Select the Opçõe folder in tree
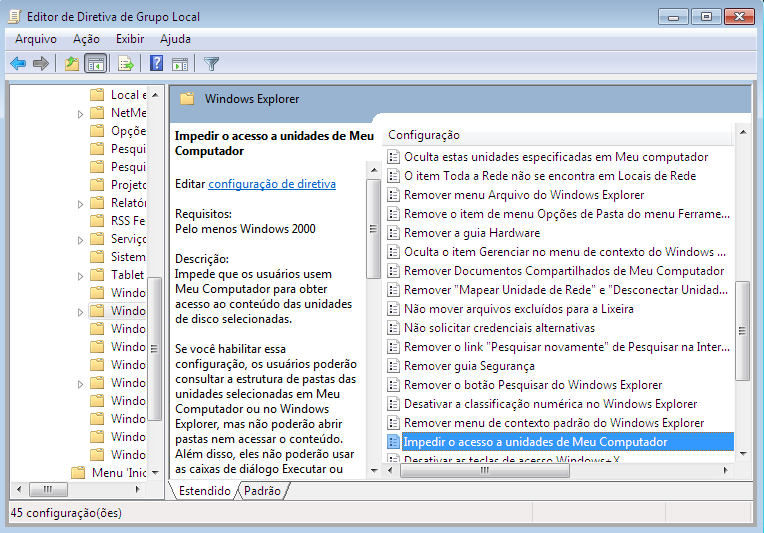 (128, 131)
